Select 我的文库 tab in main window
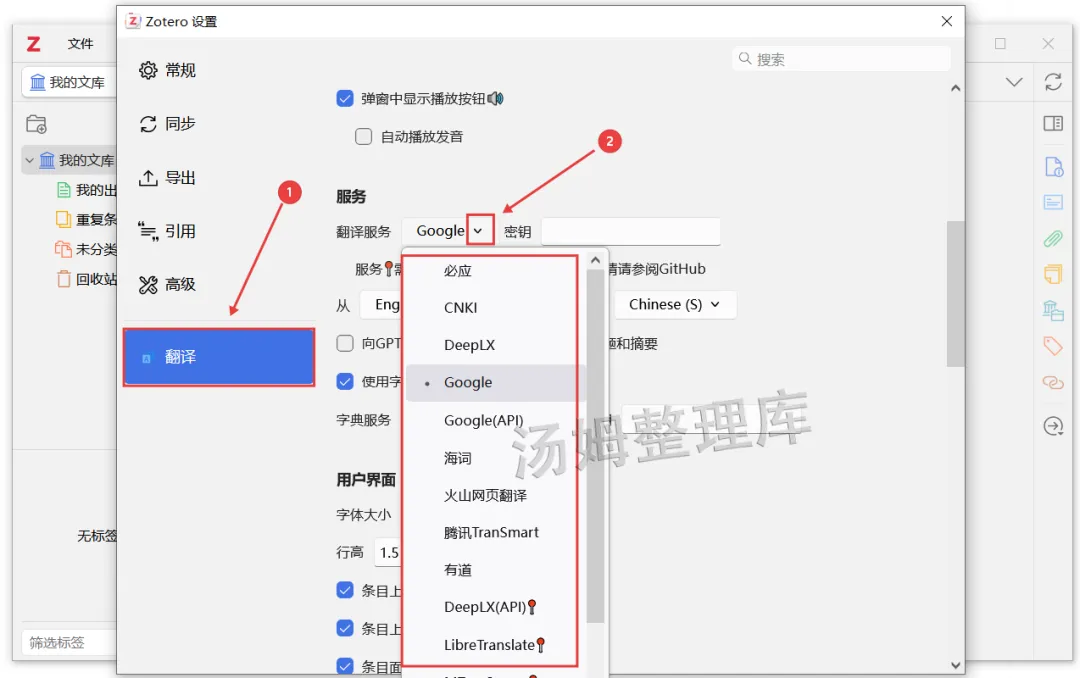Viewport: 1080px width, 678px height. tap(68, 83)
